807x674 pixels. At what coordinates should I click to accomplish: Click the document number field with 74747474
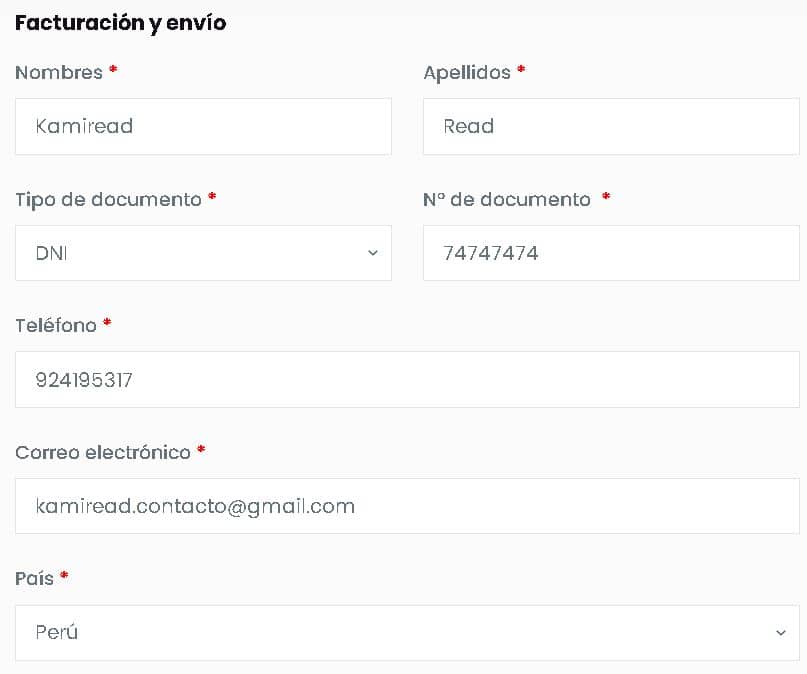coord(610,253)
